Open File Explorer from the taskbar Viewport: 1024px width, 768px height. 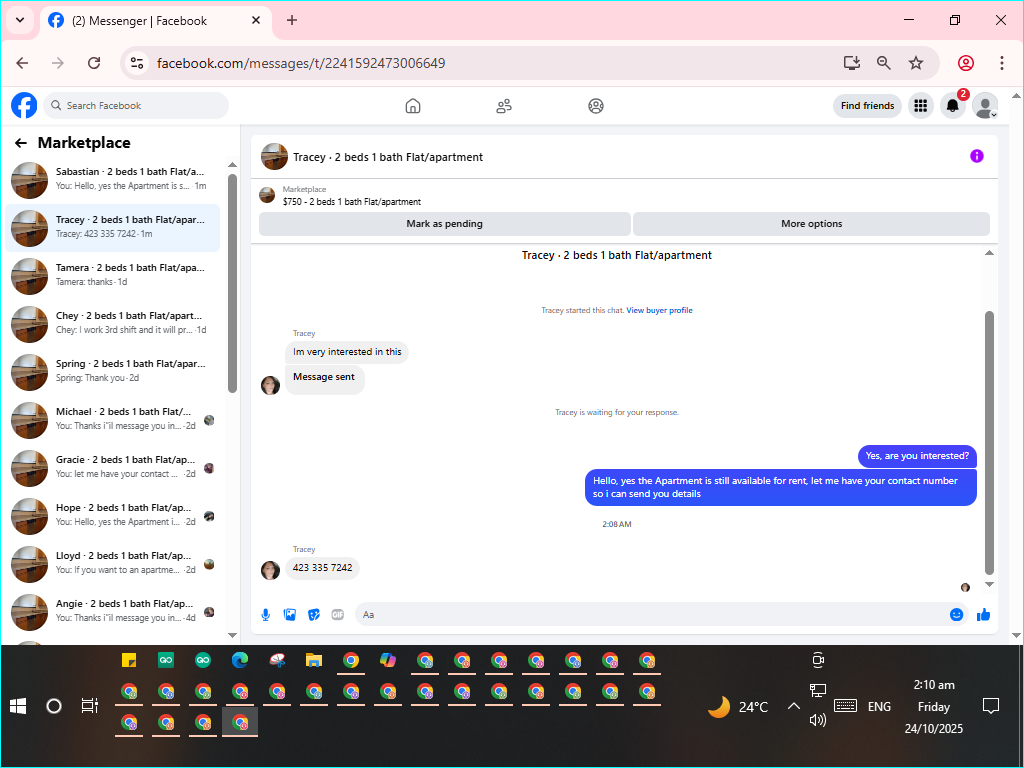(x=314, y=660)
